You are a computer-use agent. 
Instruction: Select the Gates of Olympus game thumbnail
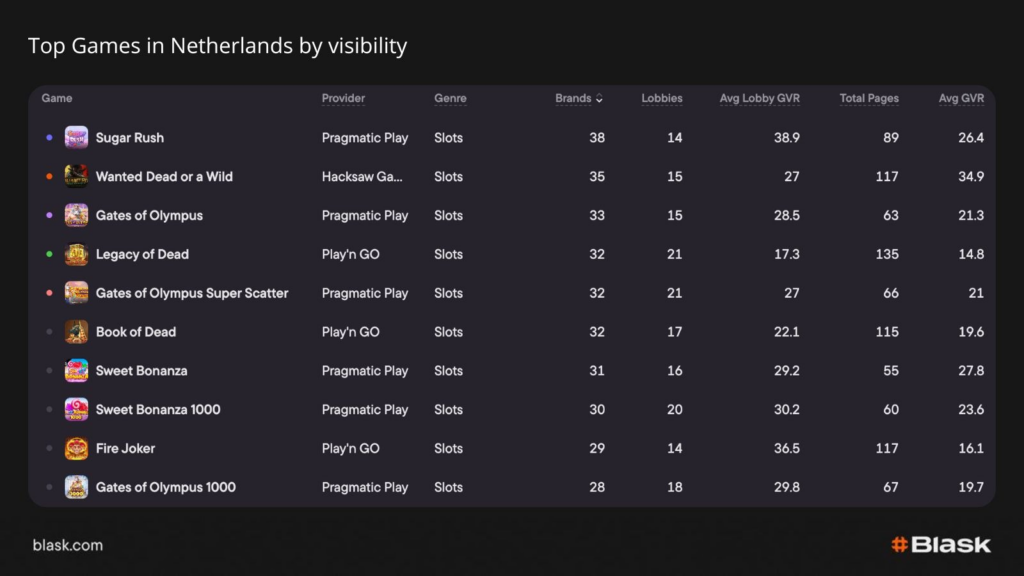point(77,215)
